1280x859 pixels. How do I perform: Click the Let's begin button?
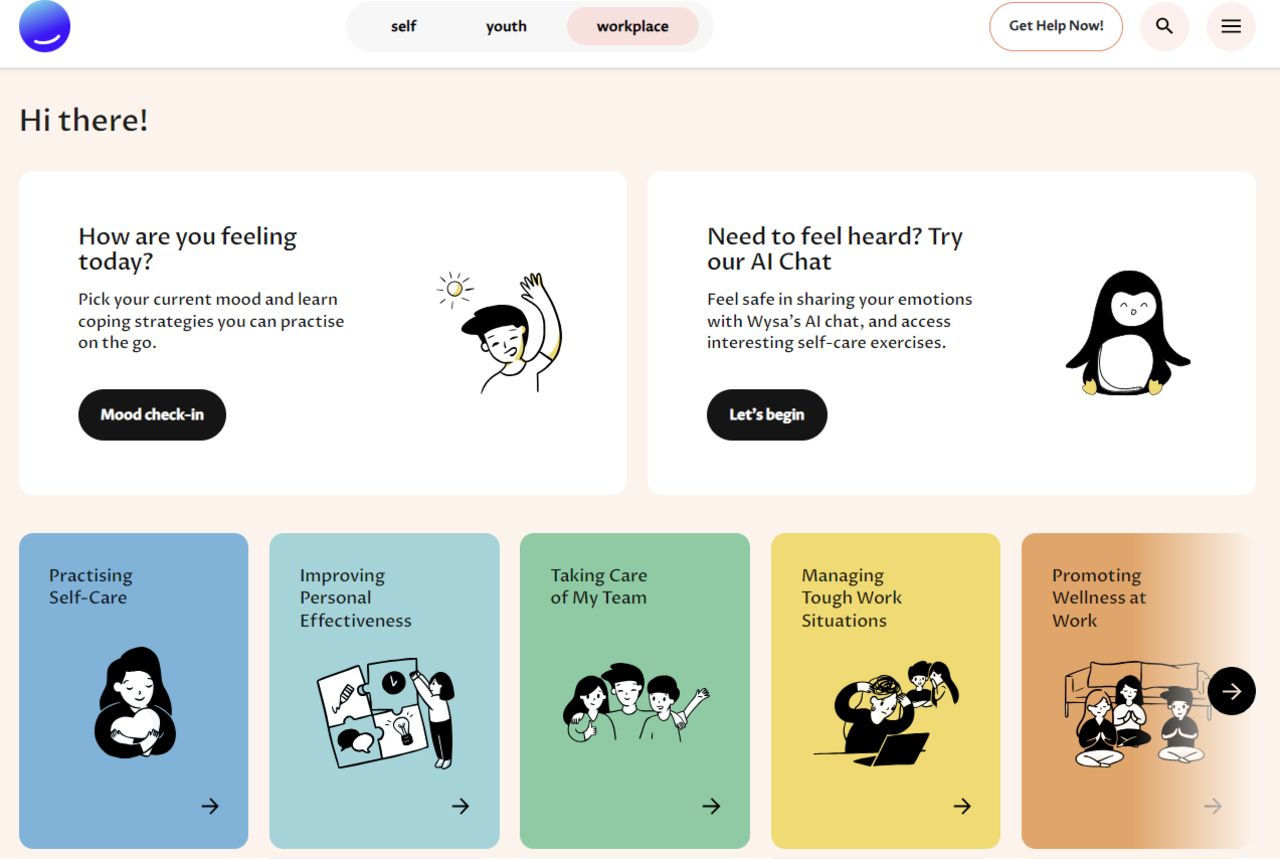coord(767,414)
